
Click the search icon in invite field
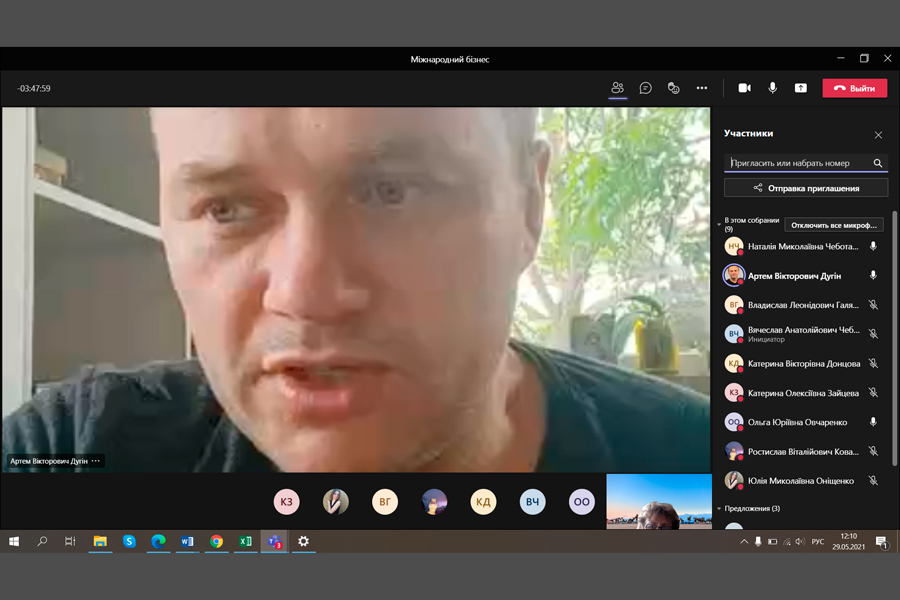click(877, 163)
